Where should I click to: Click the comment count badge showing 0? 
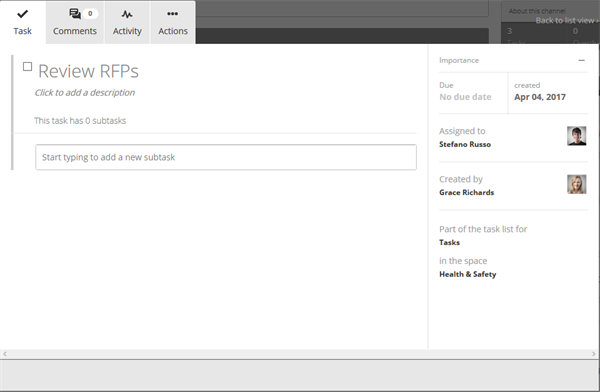click(90, 13)
